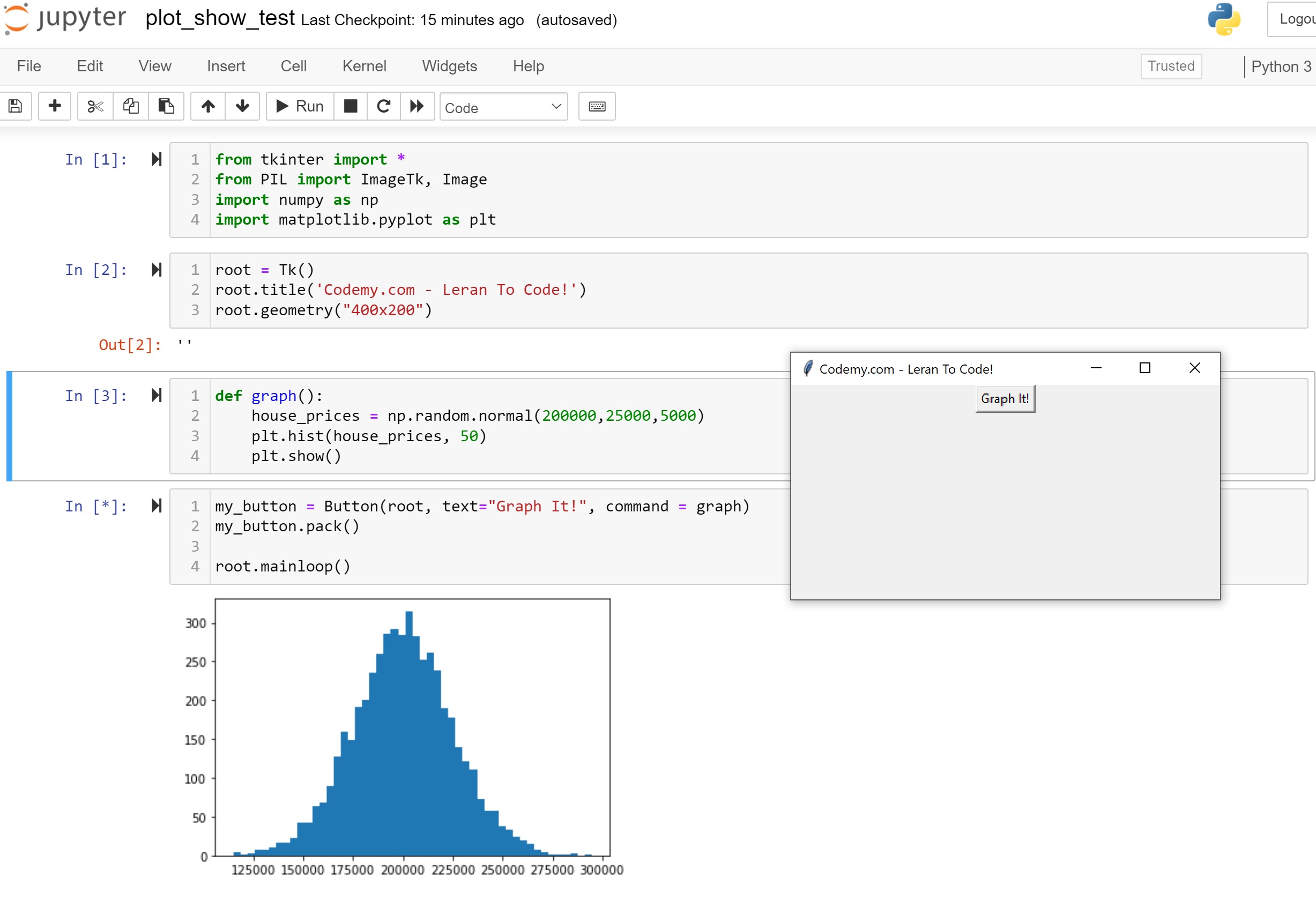This screenshot has height=899, width=1316.
Task: Move selected cell down arrow
Action: pos(242,106)
